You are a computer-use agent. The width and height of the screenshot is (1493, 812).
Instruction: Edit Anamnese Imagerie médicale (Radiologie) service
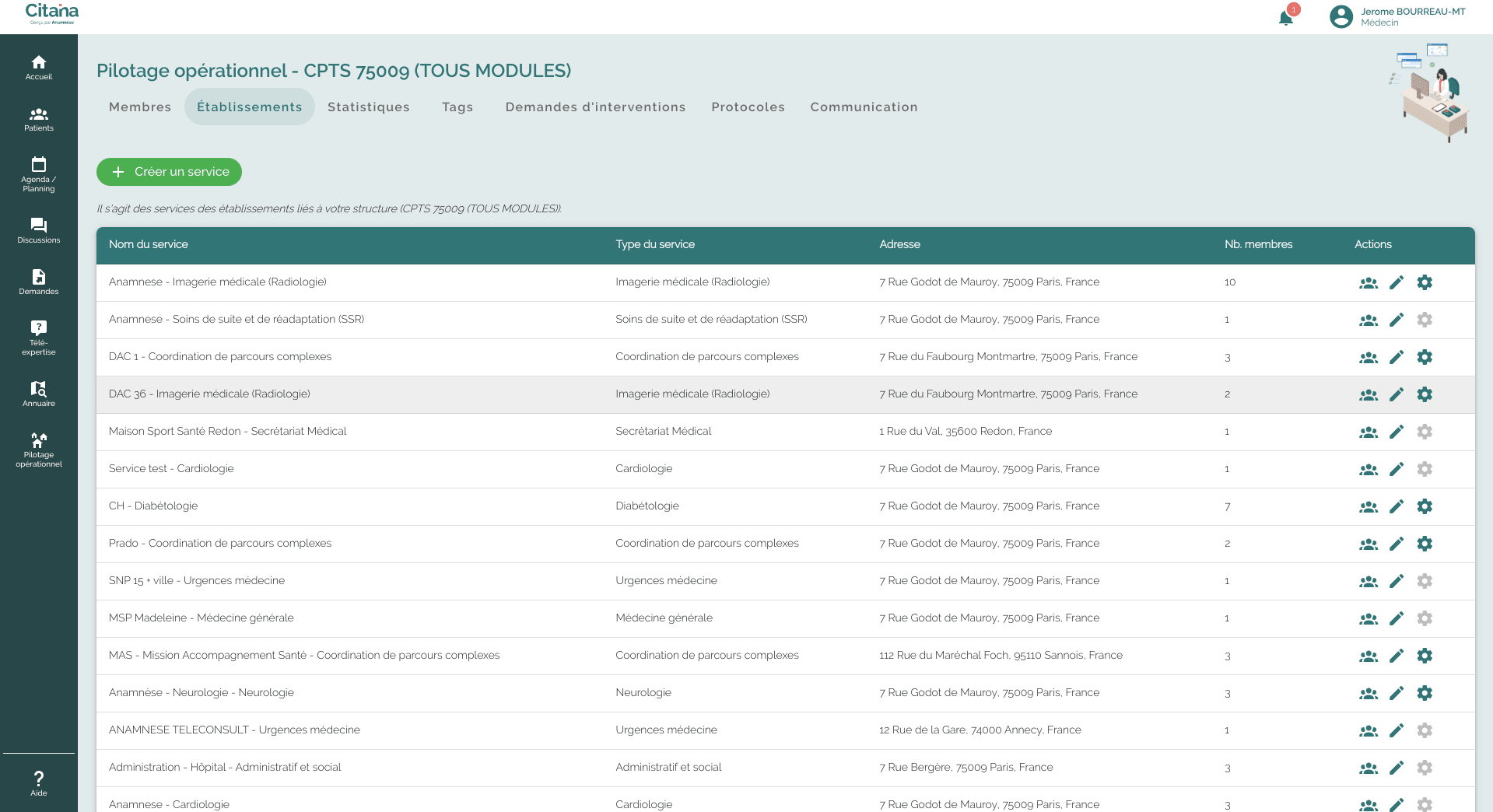(1397, 282)
